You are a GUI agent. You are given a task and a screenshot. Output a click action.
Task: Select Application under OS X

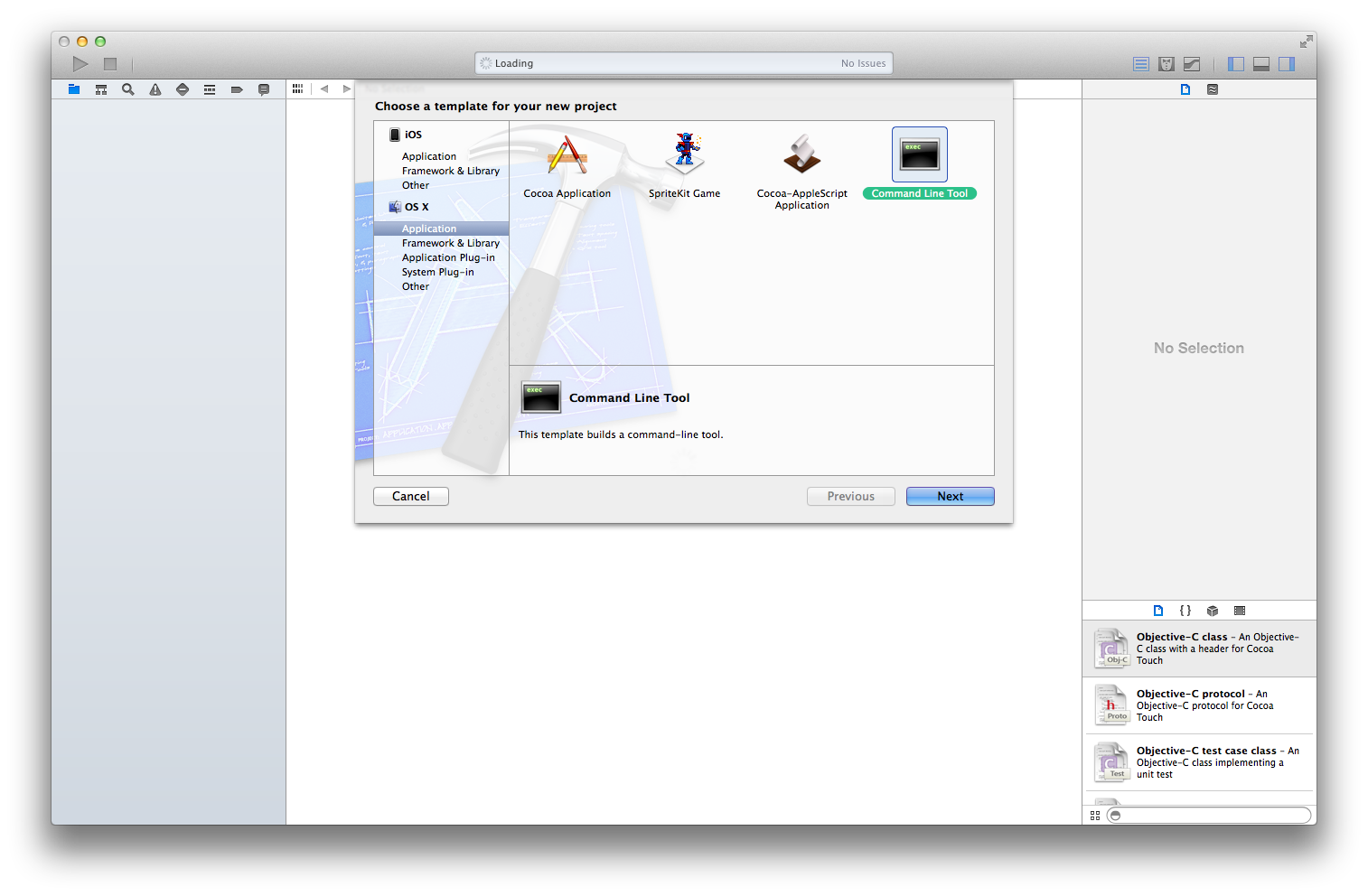(441, 229)
